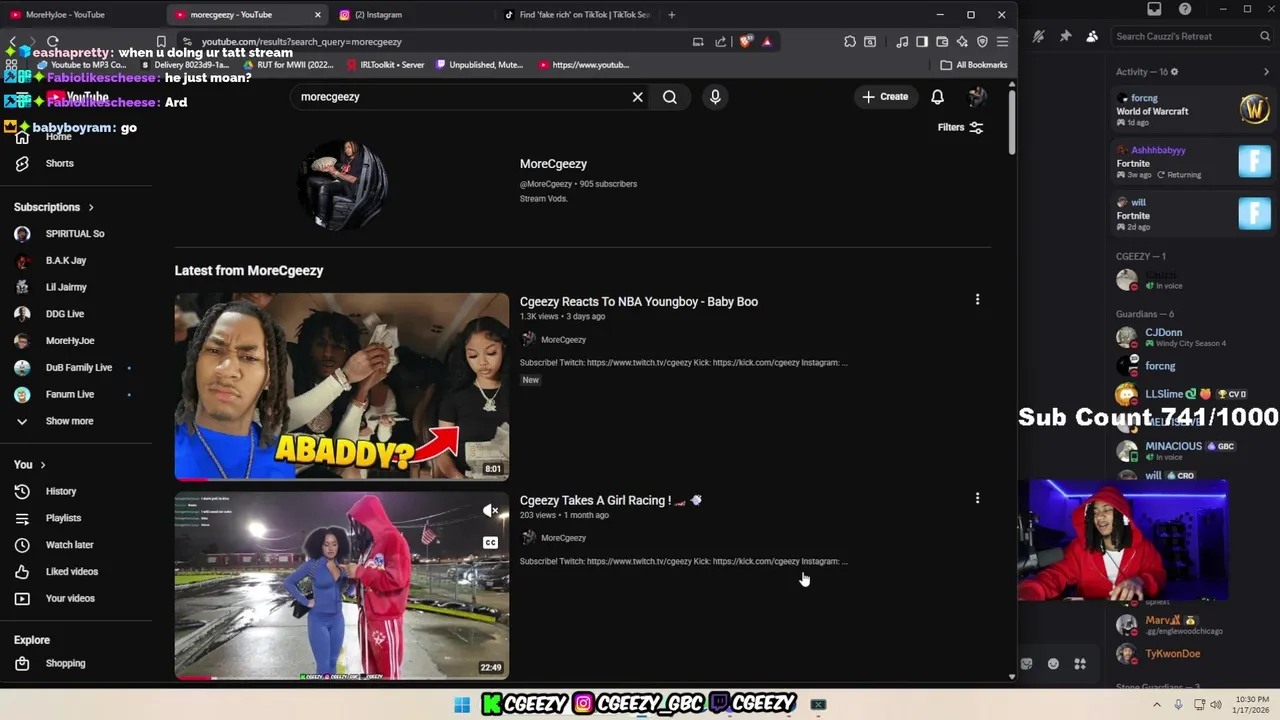Open the DDG Live subscription

pos(64,314)
